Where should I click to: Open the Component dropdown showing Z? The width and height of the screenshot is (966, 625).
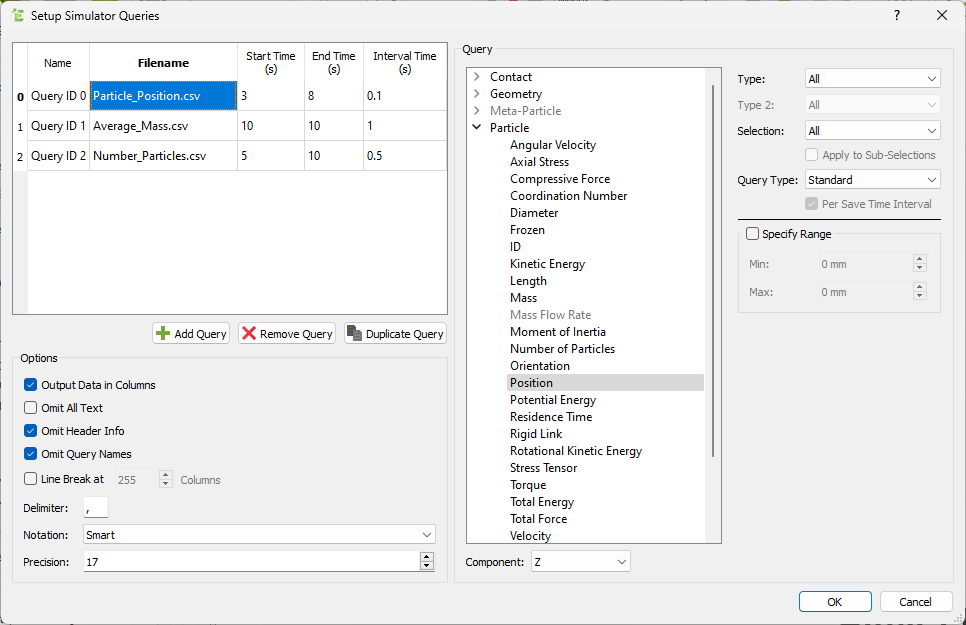click(580, 562)
